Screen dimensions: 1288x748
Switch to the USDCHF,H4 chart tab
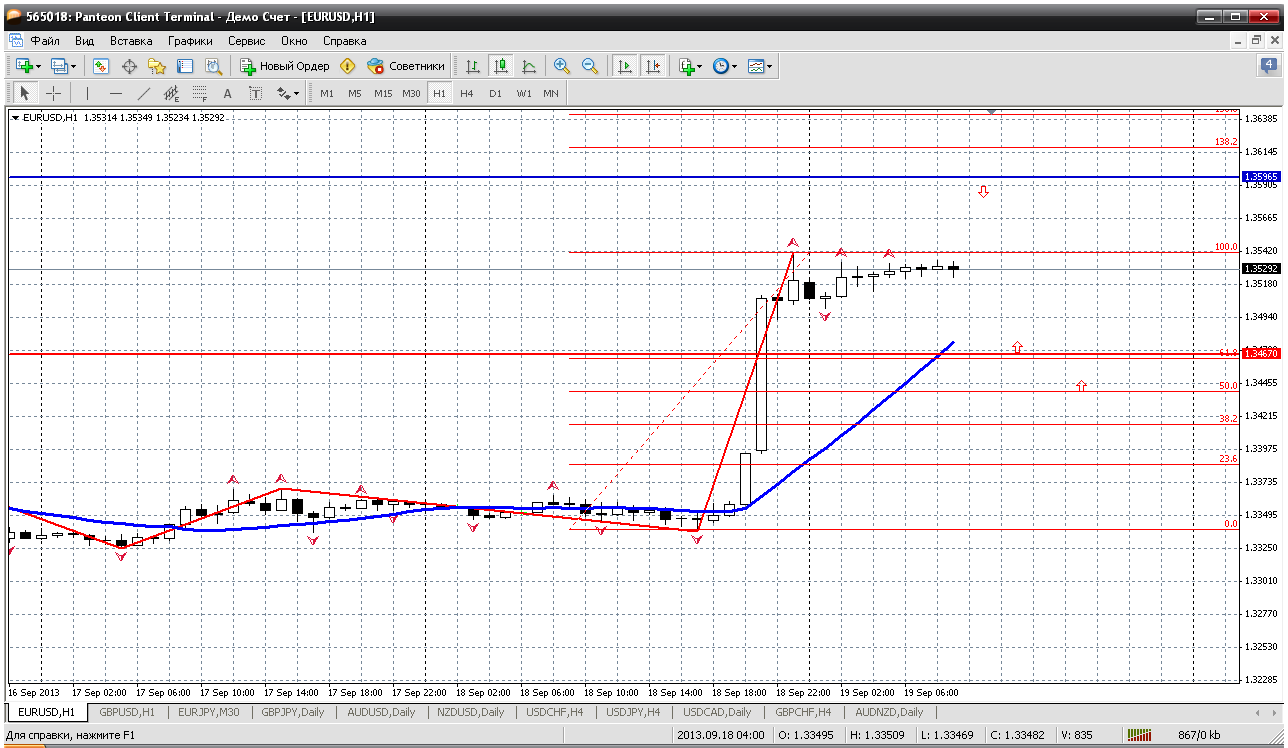pyautogui.click(x=554, y=712)
